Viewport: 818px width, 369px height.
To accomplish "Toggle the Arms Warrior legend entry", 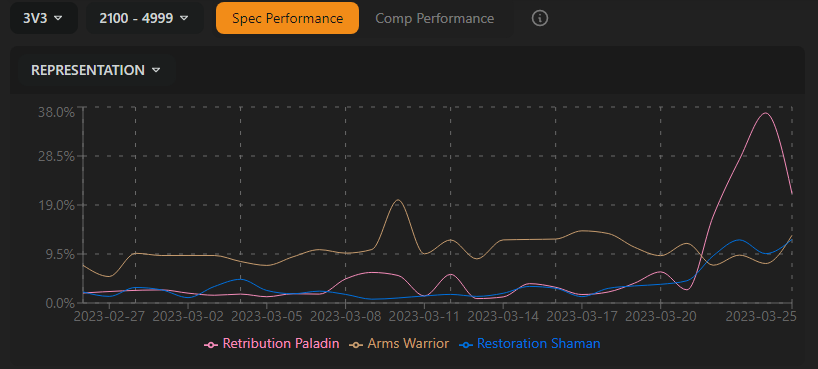I will (400, 343).
